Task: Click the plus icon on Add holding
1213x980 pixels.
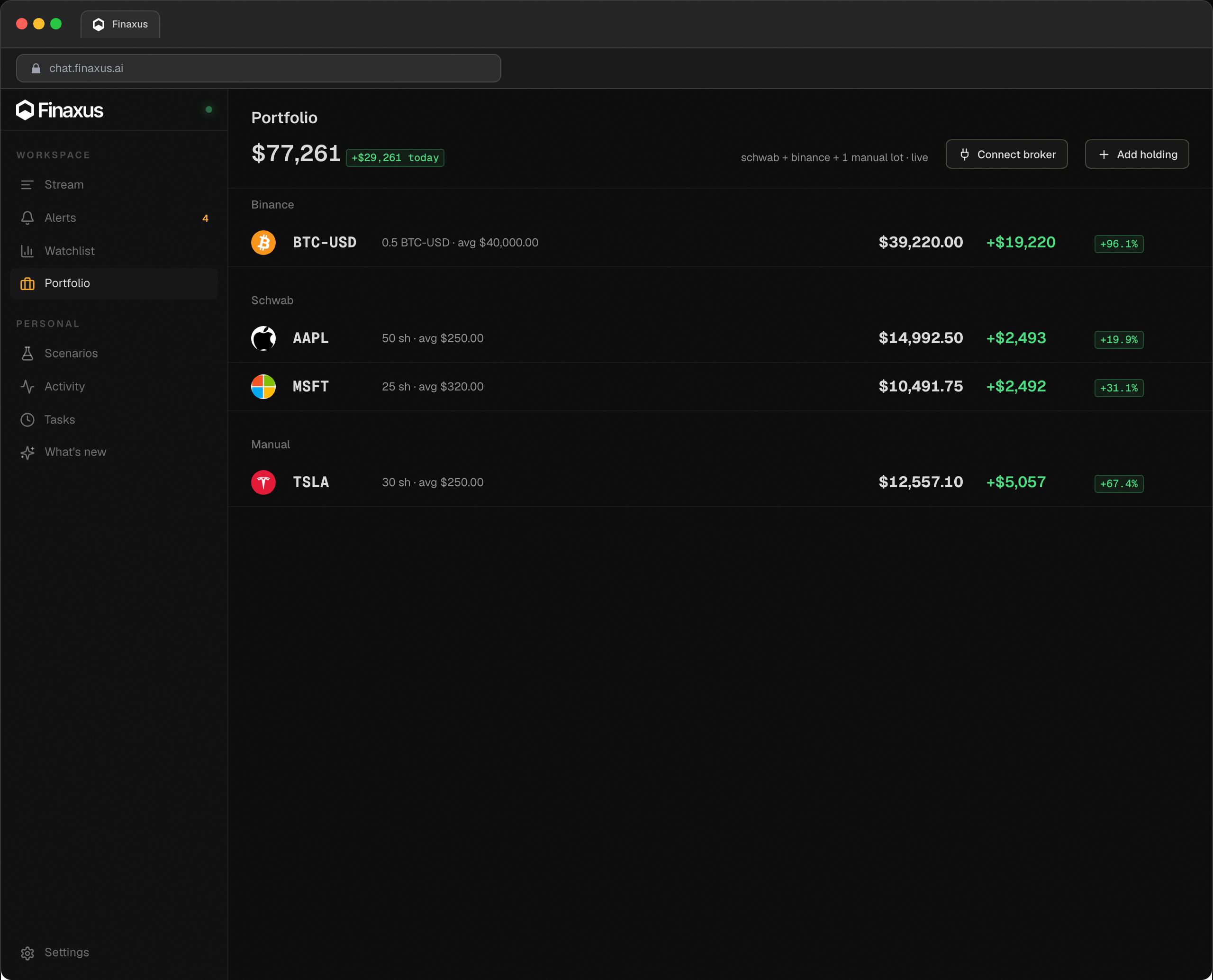Action: [1104, 154]
